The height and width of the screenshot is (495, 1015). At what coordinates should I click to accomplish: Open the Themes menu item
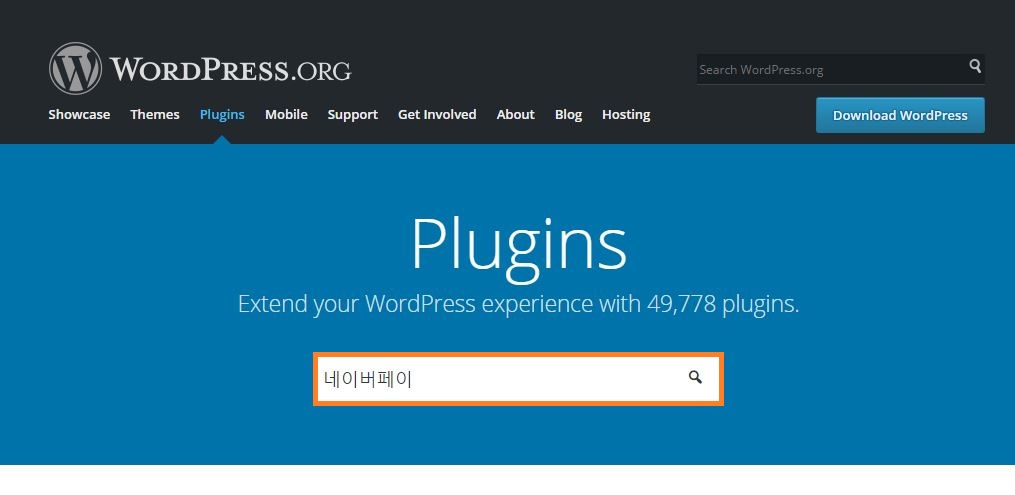[155, 115]
